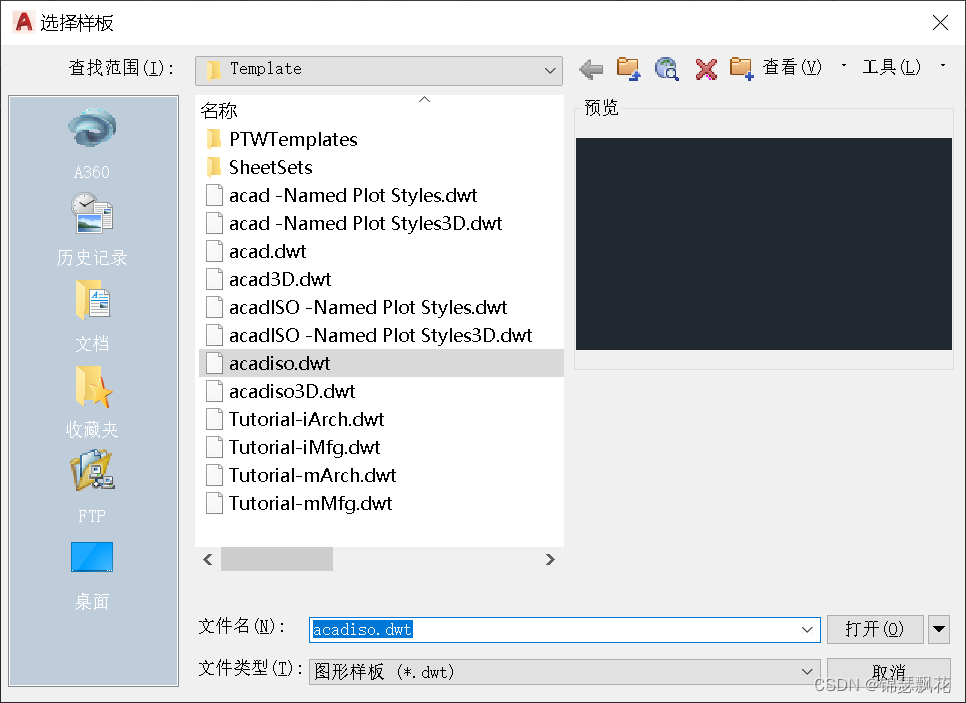Click the search the web icon
The width and height of the screenshot is (966, 703).
click(x=667, y=68)
